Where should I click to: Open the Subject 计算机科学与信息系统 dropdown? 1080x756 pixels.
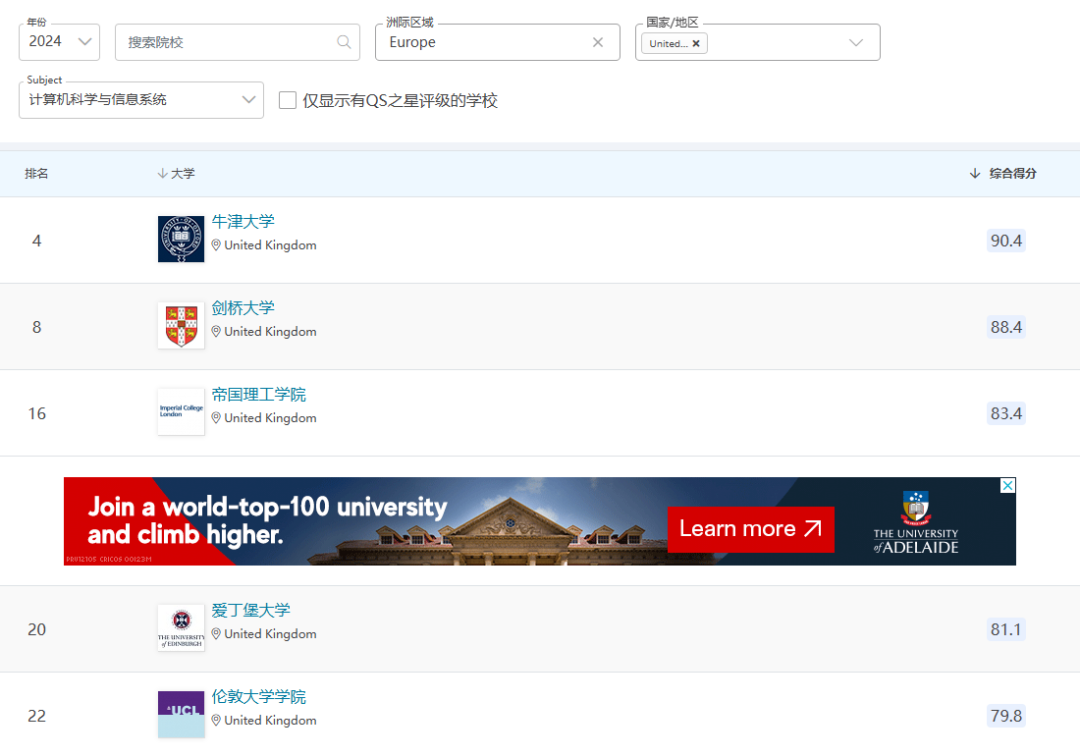pos(141,100)
